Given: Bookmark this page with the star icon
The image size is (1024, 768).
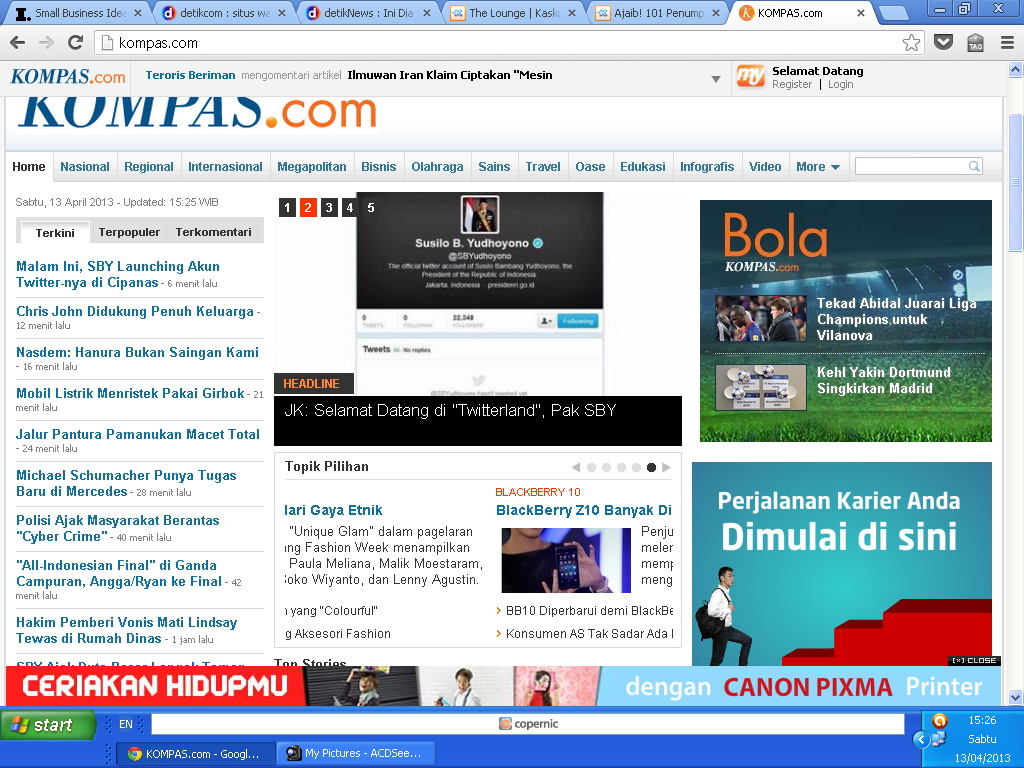Looking at the screenshot, I should click(911, 43).
